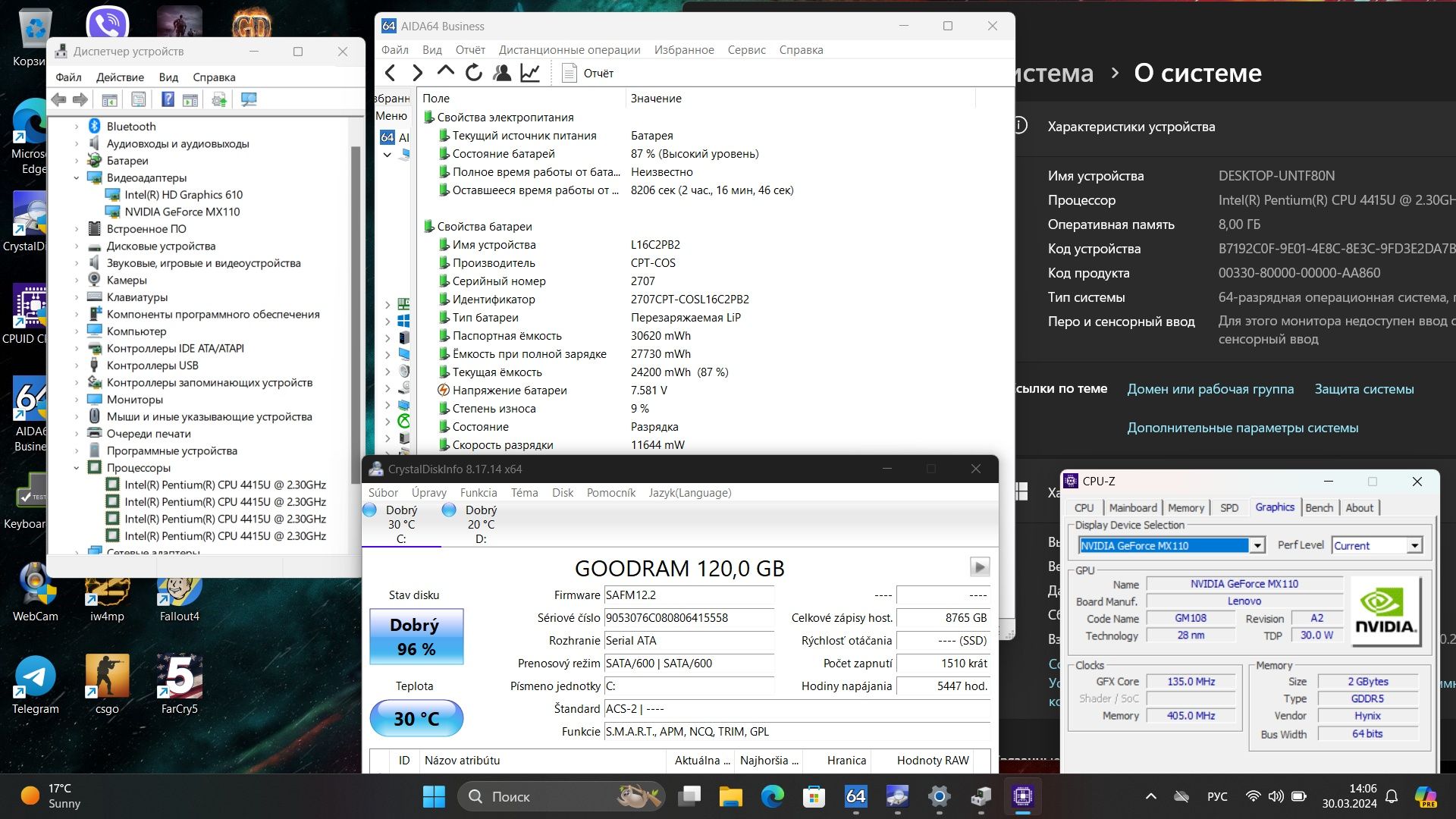Click Settings gear on taskbar
Image resolution: width=1456 pixels, height=819 pixels.
click(x=939, y=796)
